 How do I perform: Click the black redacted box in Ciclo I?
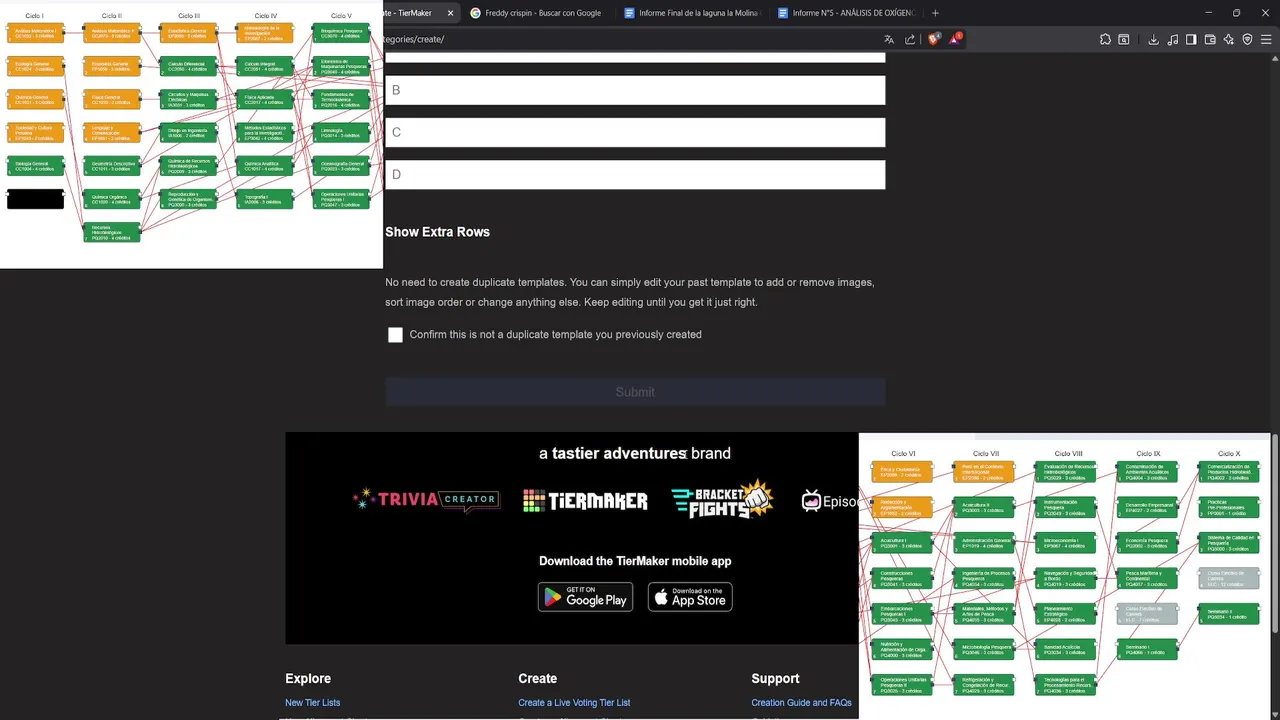coord(35,199)
